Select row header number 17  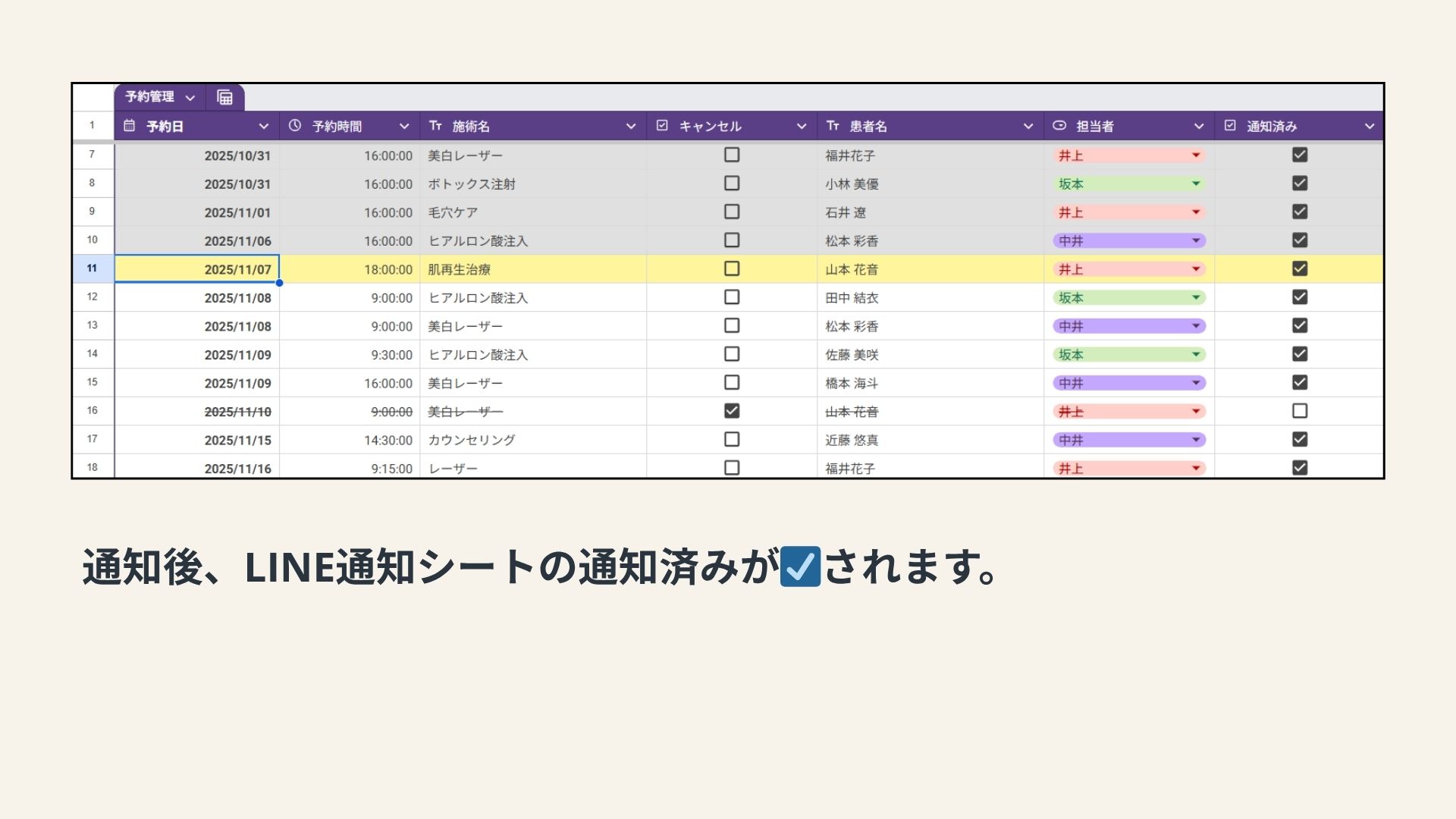coord(93,439)
